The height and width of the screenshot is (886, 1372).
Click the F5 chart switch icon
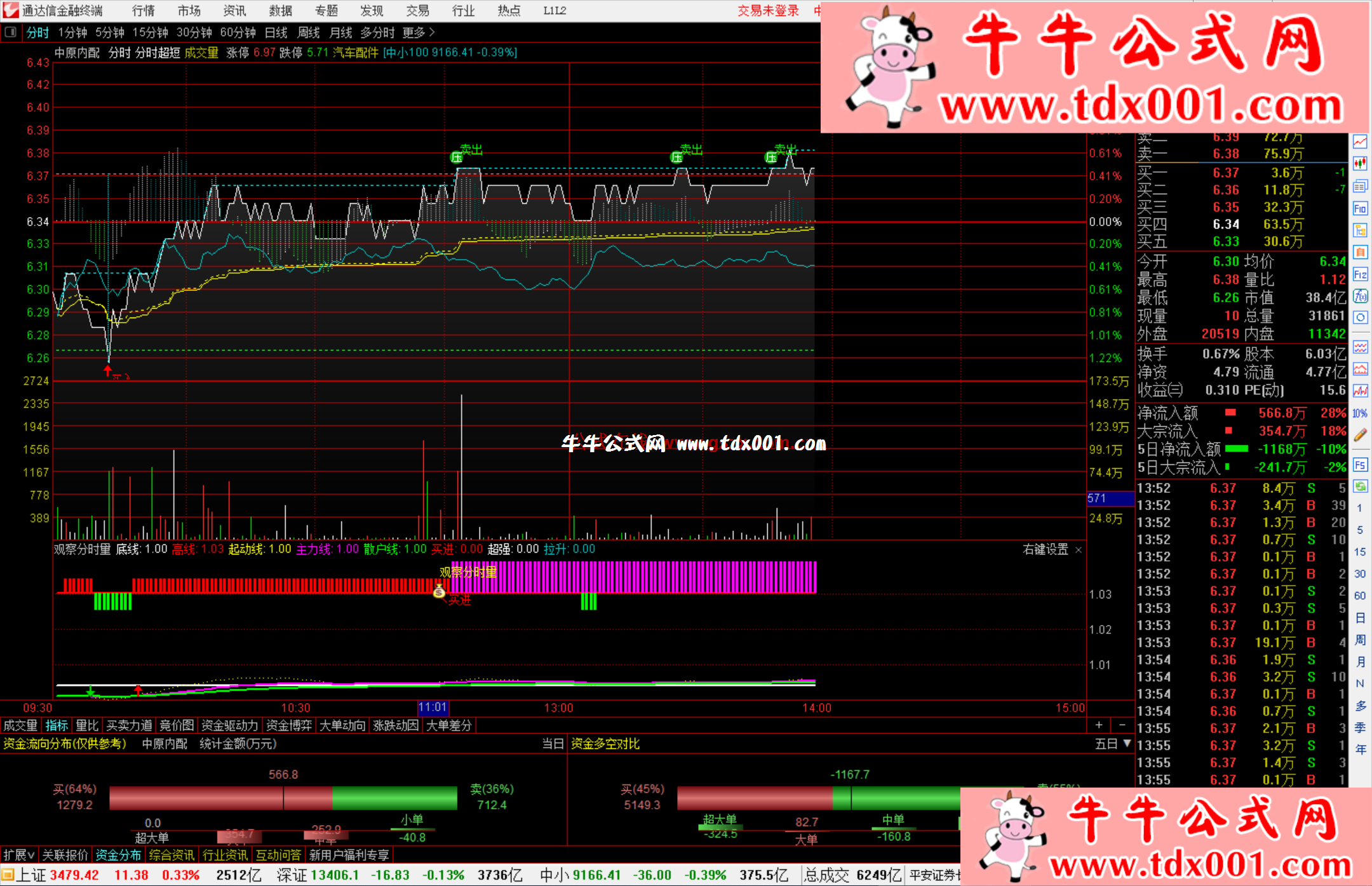click(1360, 465)
